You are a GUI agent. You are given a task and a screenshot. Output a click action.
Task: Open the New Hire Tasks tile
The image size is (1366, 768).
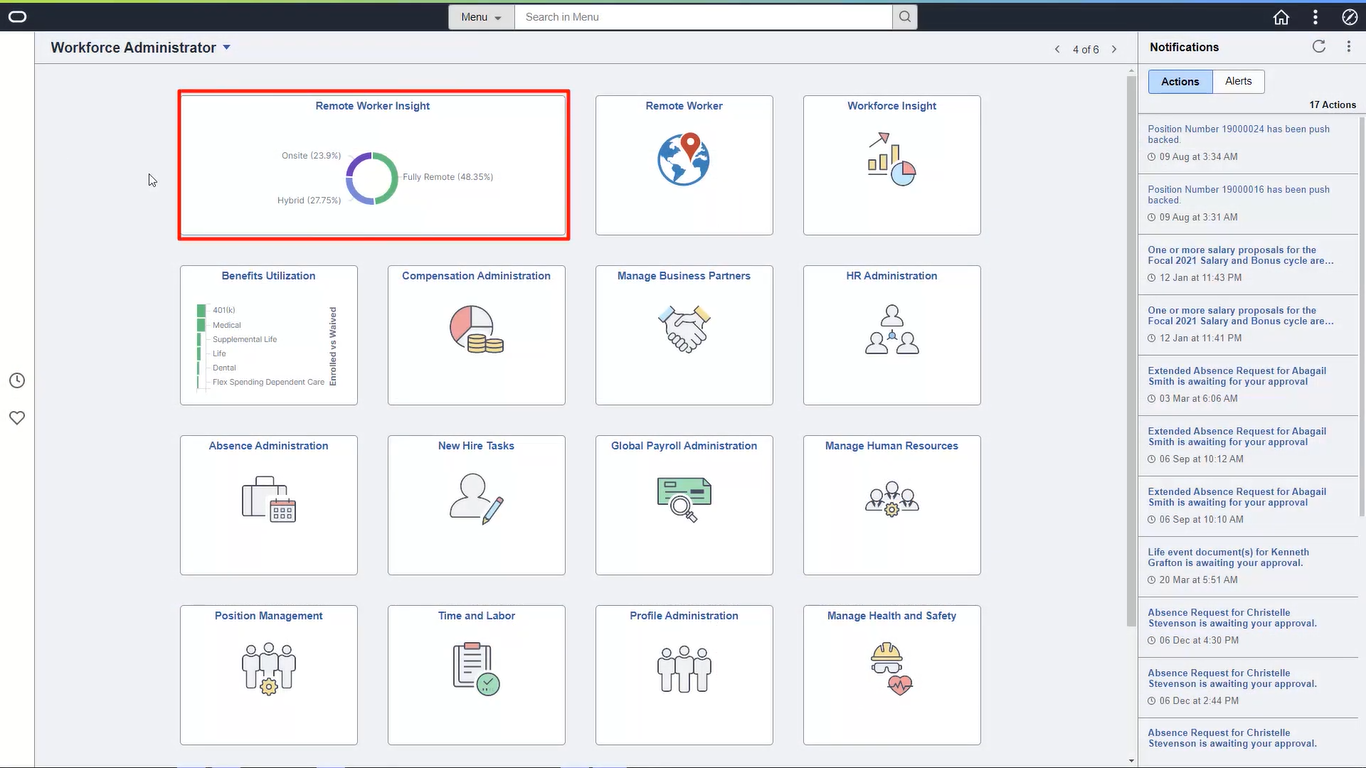(476, 505)
